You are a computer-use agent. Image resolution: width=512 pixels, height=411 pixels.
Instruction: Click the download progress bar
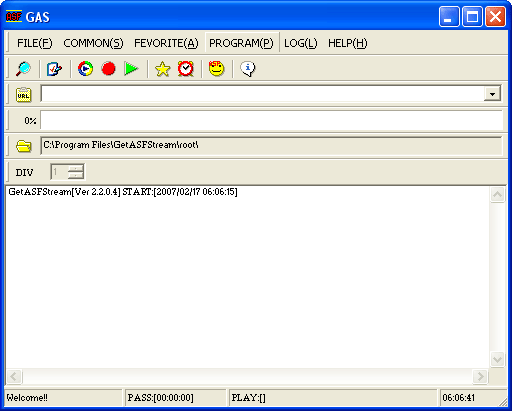272,120
